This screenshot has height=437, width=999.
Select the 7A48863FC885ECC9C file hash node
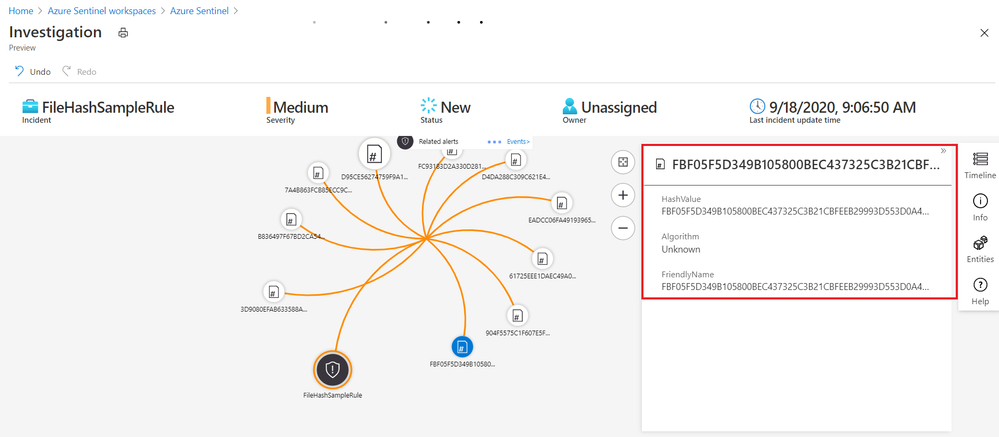tap(317, 173)
